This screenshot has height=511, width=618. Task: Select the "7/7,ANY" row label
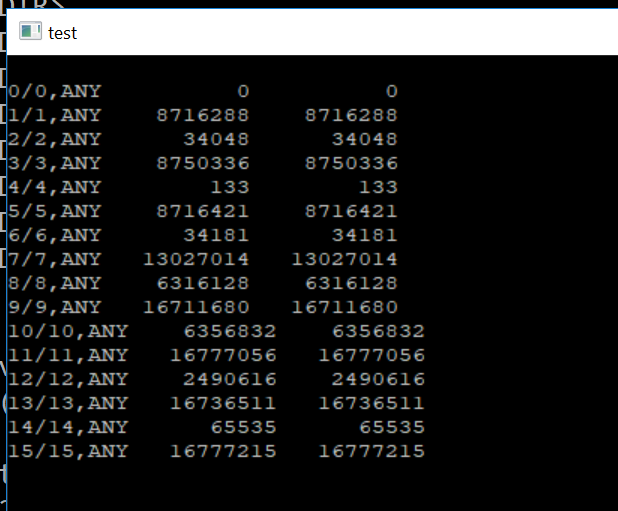(55, 260)
